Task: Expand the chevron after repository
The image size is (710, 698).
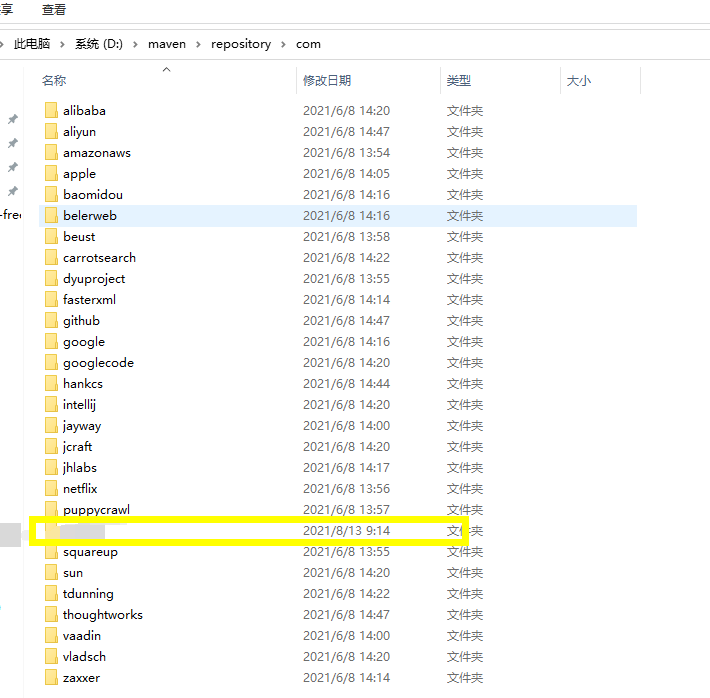Action: tap(283, 44)
